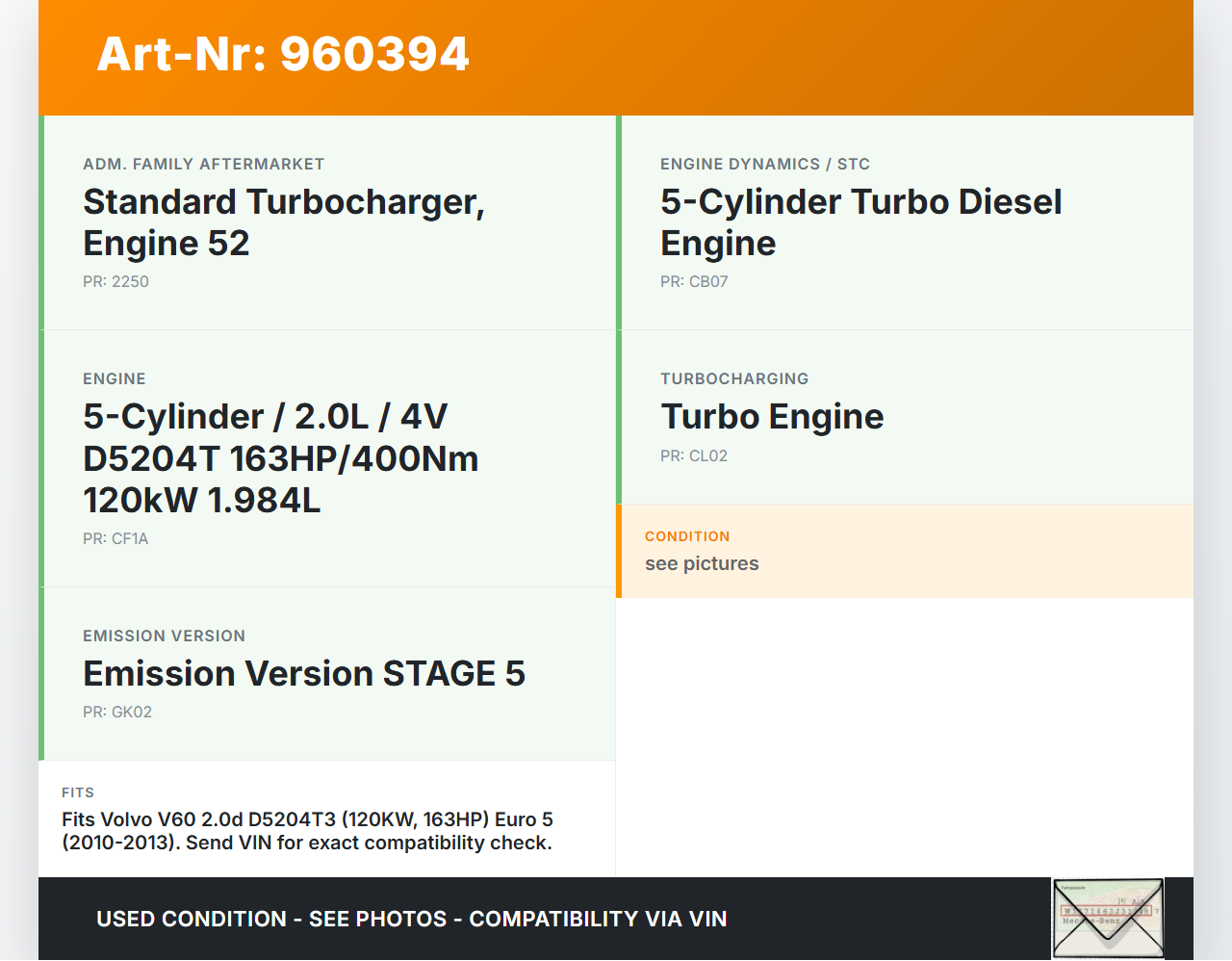Select the Turbo Engine title

[771, 417]
